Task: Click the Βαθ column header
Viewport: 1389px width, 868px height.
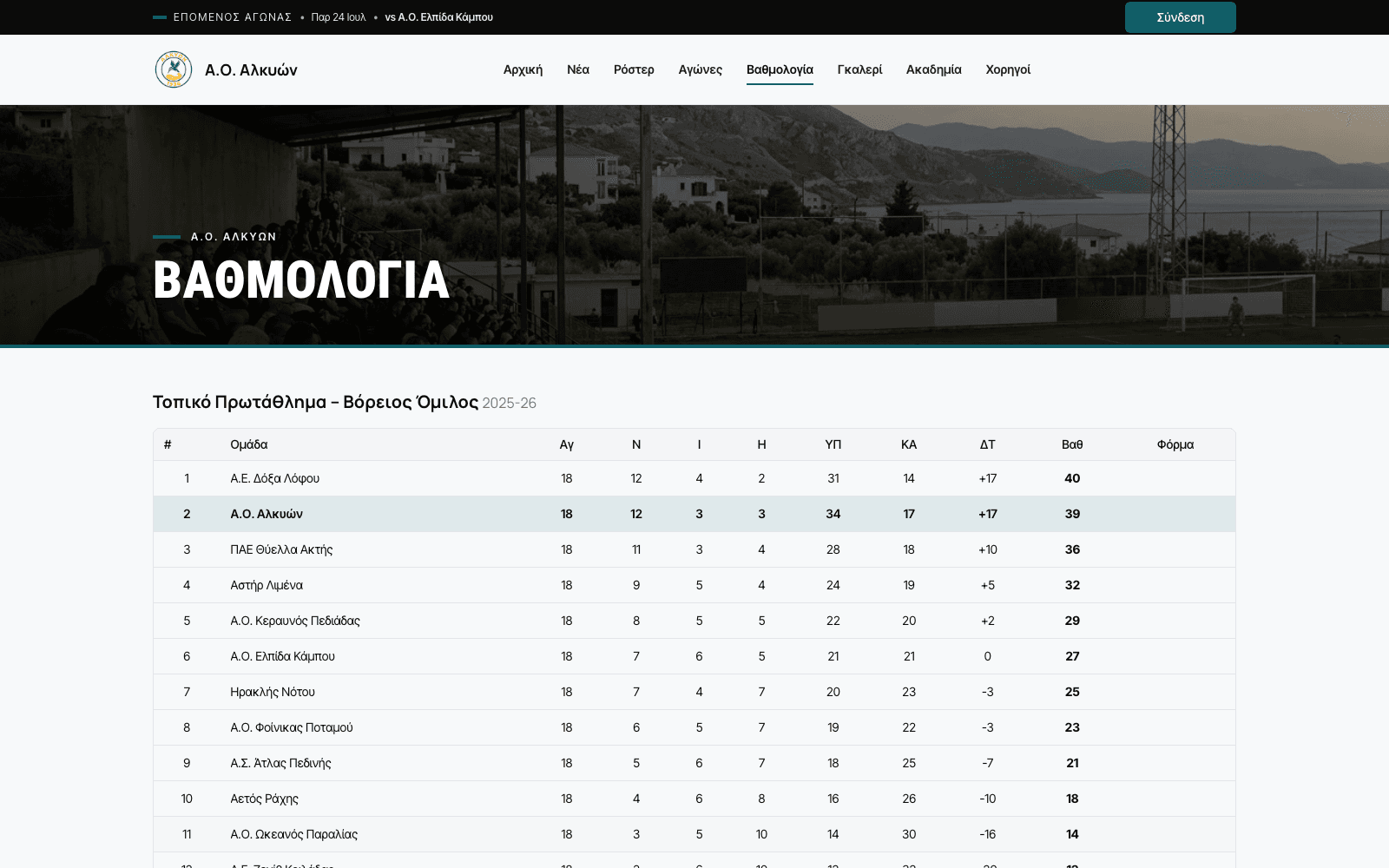Action: pos(1072,444)
